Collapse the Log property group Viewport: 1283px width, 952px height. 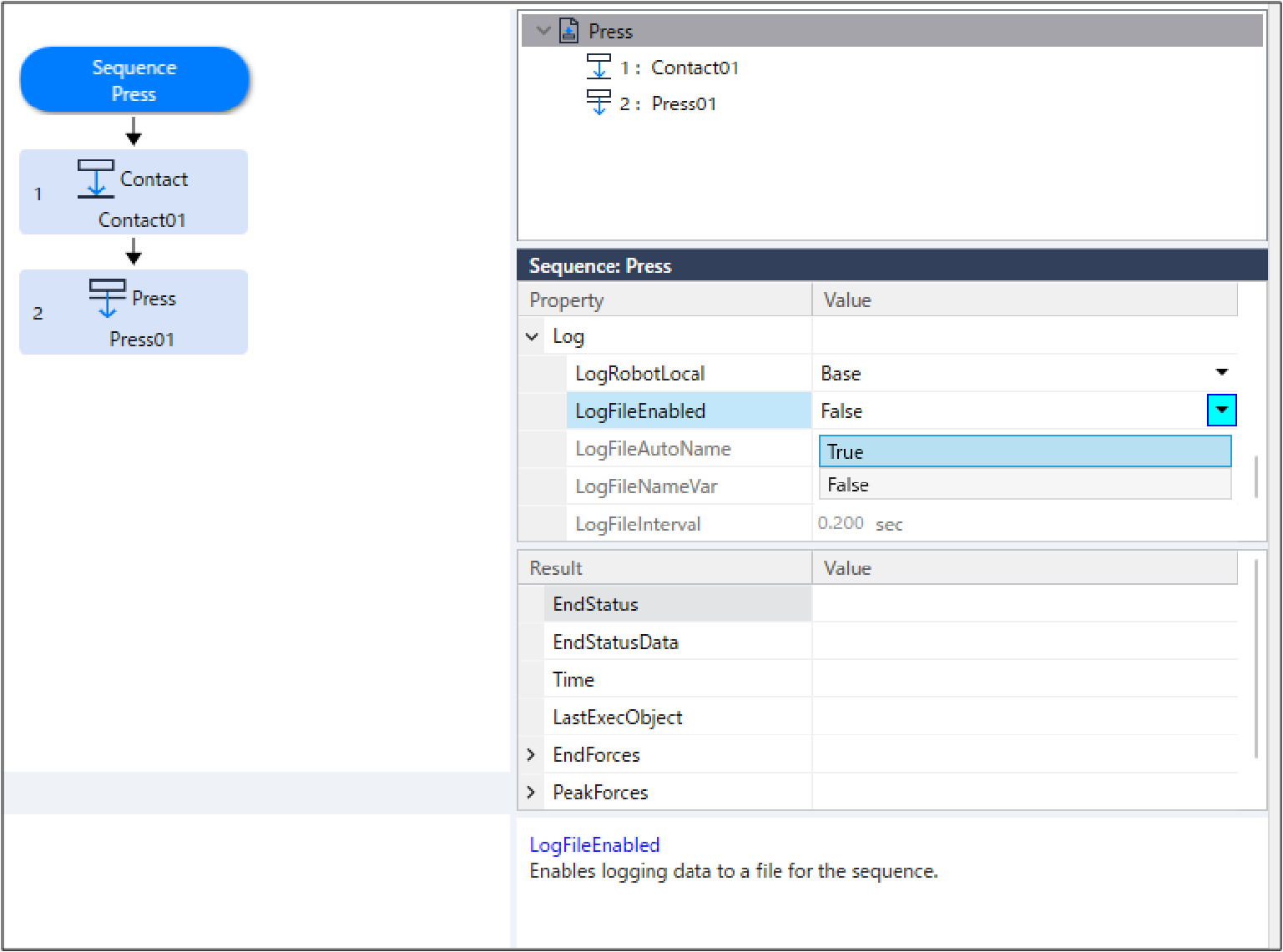point(532,337)
